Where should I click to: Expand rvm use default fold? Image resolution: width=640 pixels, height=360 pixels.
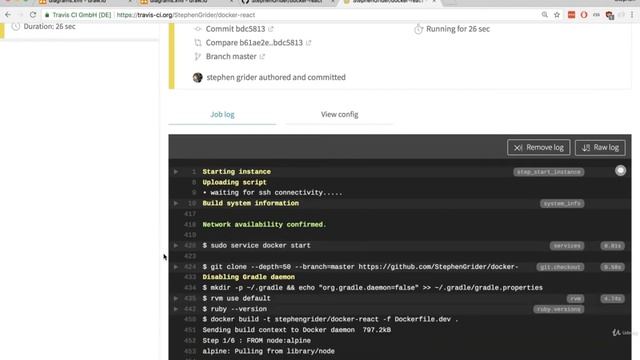coord(176,298)
